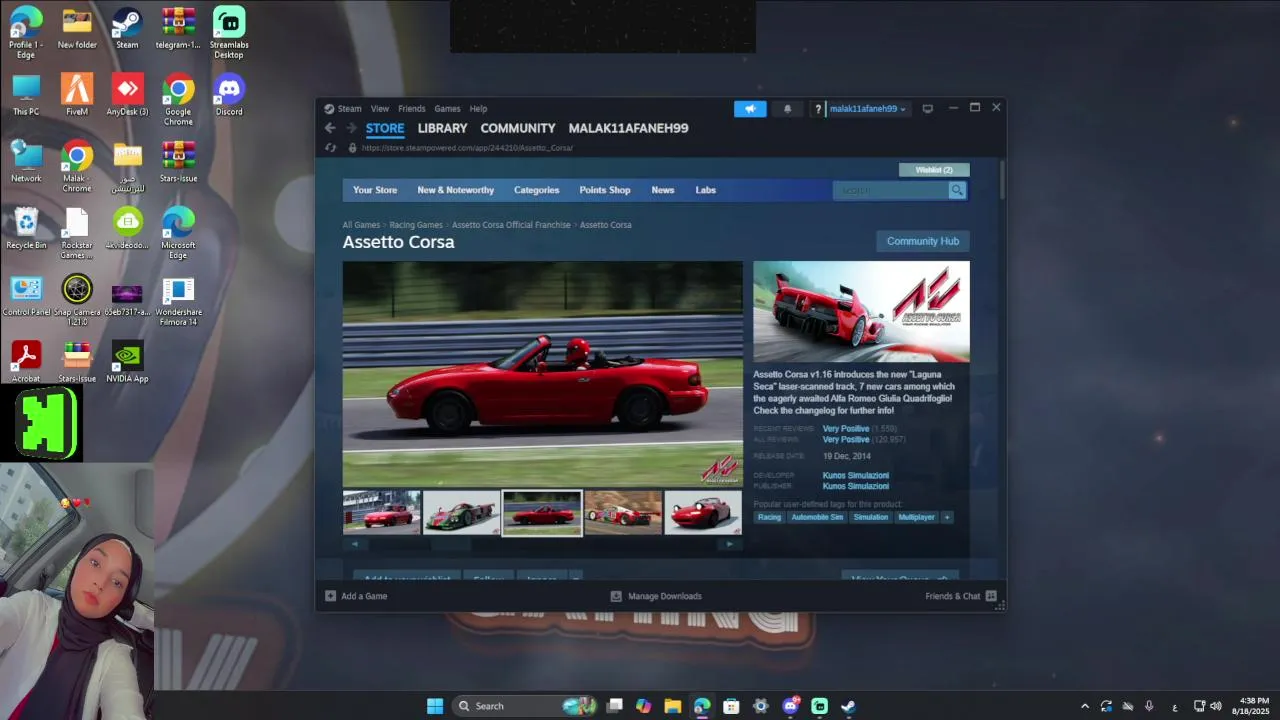Open Streamlabs Desktop shortcut

point(229,32)
